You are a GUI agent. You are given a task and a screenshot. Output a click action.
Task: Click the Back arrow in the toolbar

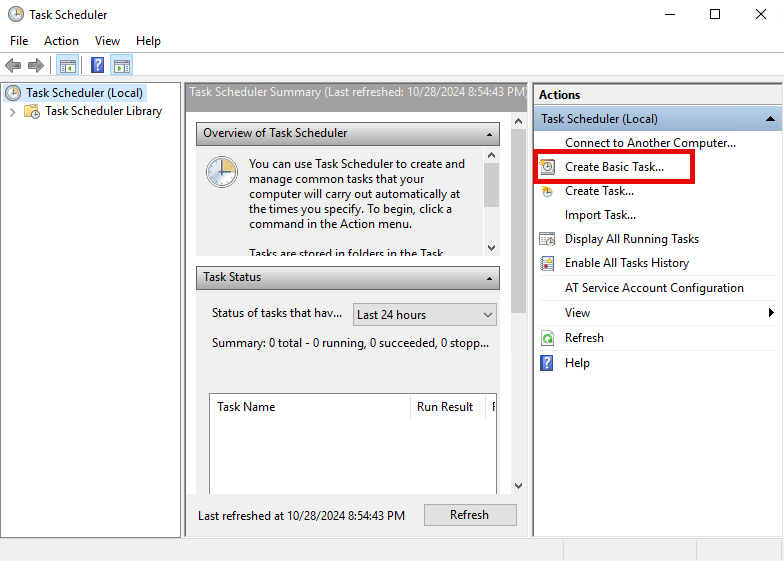coord(13,66)
